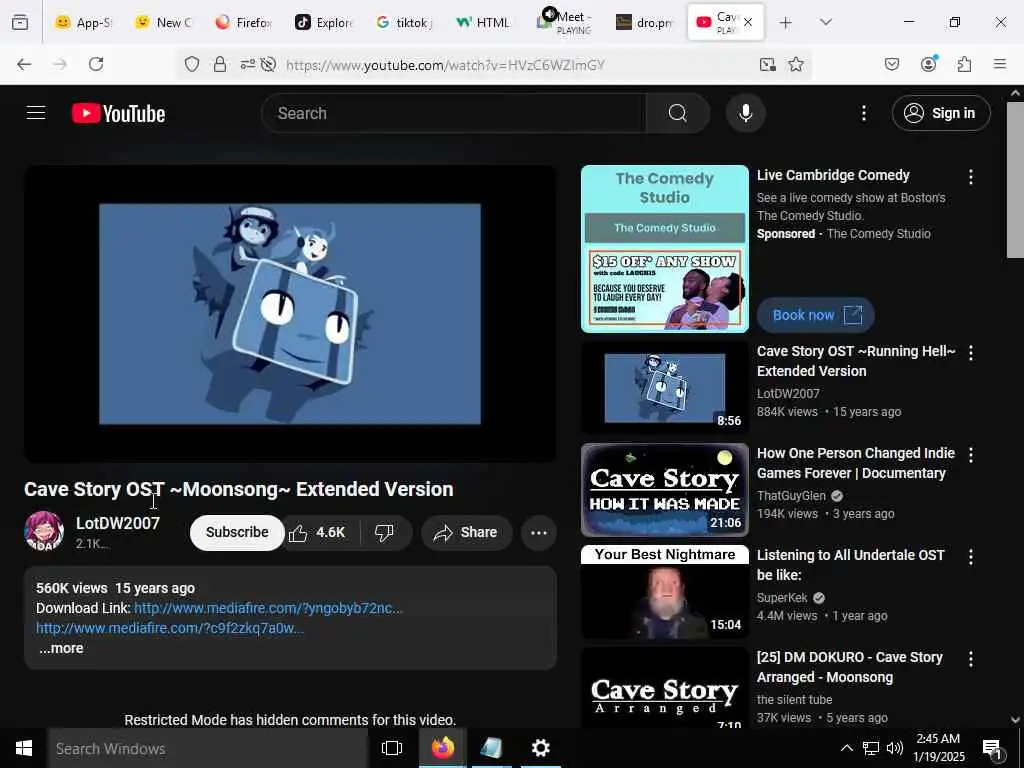Screen dimensions: 1024x768
Task: View site security padlock info
Action: coord(220,64)
